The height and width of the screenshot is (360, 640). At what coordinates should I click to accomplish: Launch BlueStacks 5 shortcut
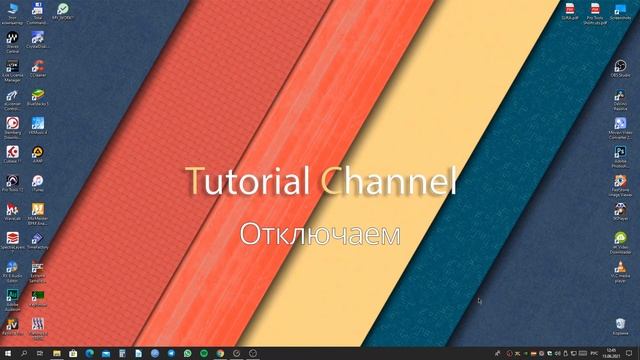[38, 98]
